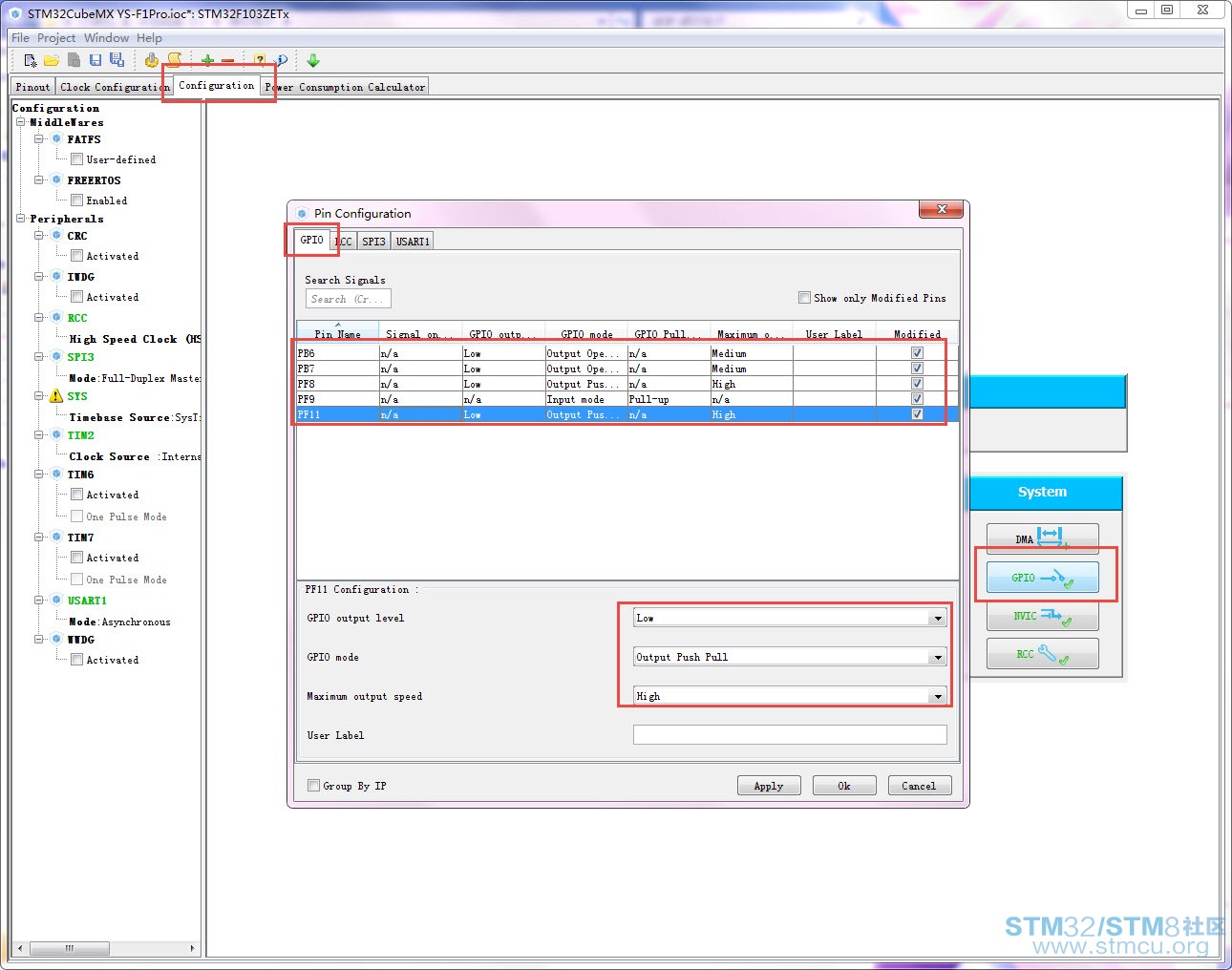Collapse the USART1 tree node

tap(39, 601)
